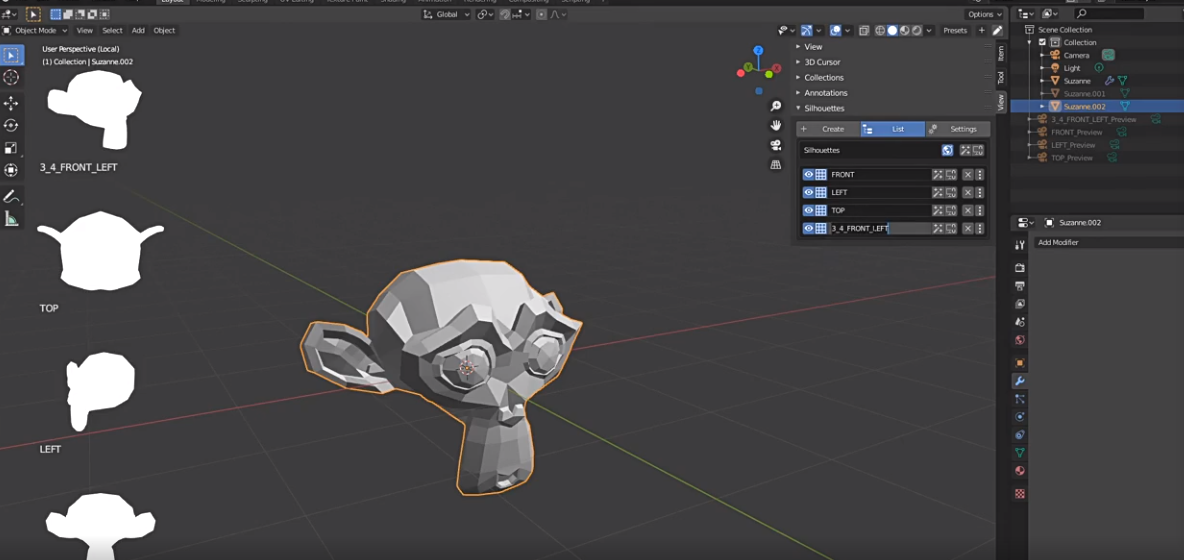
Task: Open the Scene properties icon
Action: tap(1020, 322)
